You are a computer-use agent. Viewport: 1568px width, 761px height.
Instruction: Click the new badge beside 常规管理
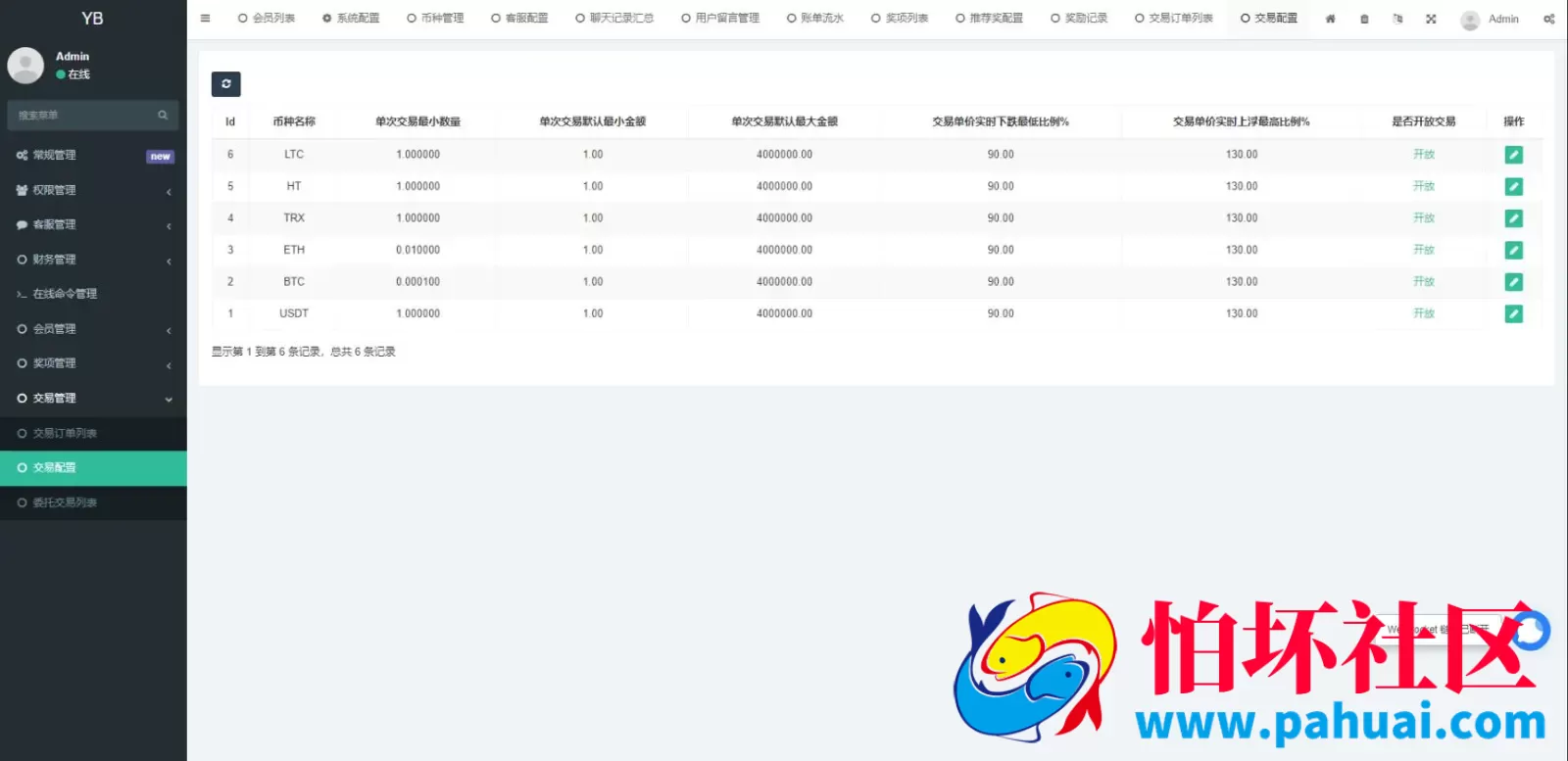160,157
